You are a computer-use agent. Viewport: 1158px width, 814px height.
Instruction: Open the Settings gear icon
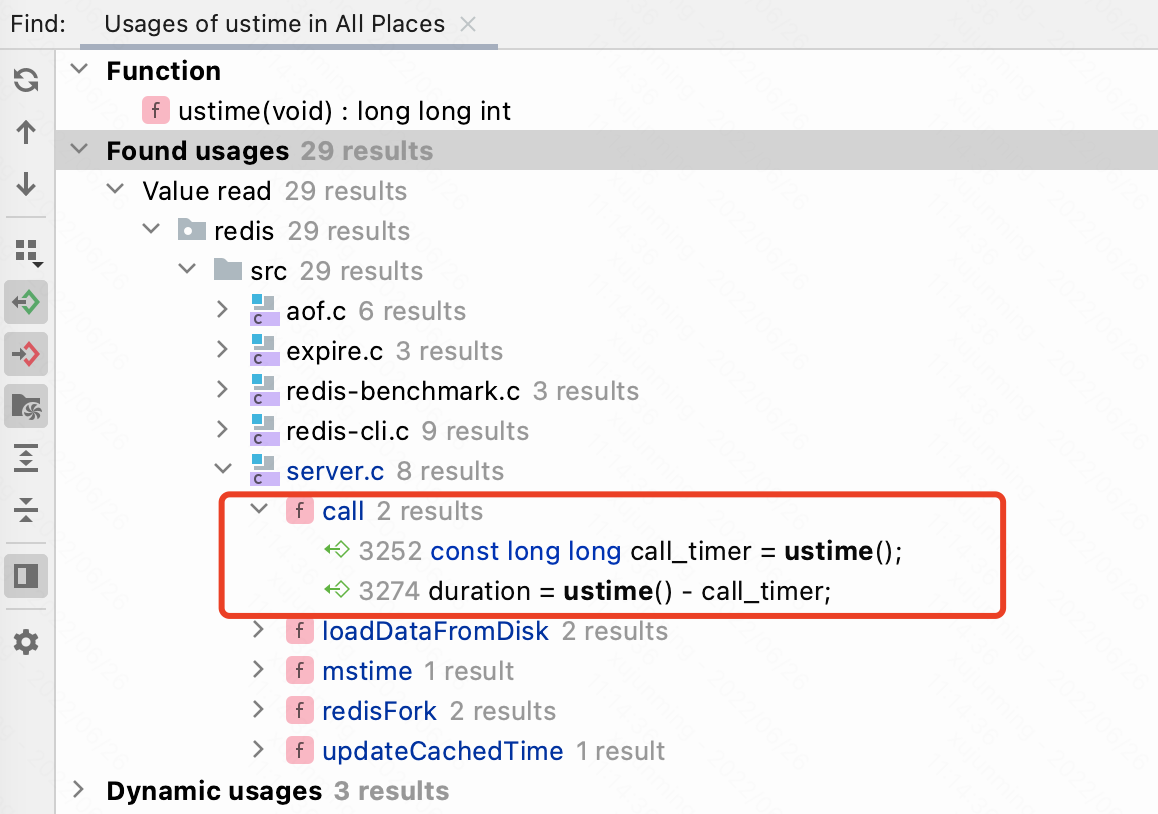26,642
